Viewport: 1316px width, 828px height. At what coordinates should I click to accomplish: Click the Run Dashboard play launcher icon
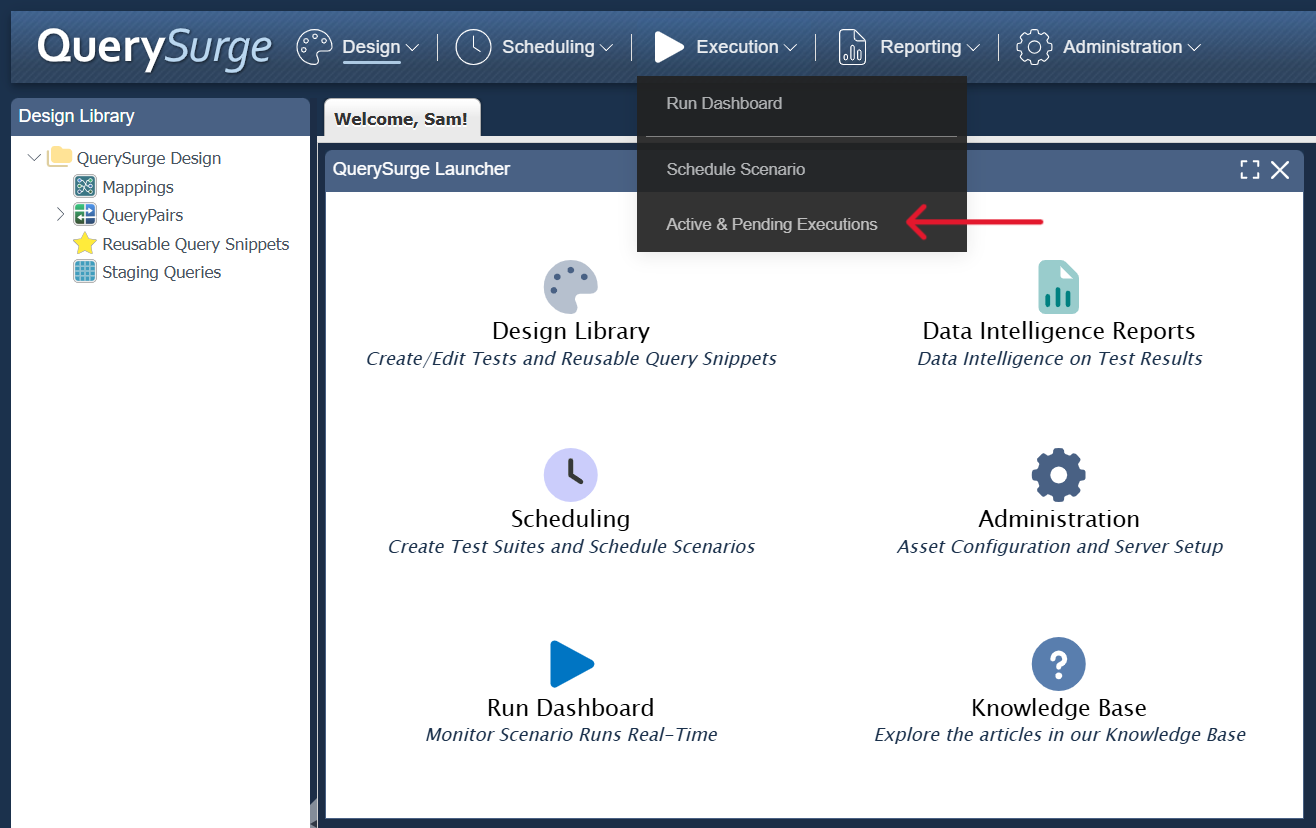click(571, 664)
